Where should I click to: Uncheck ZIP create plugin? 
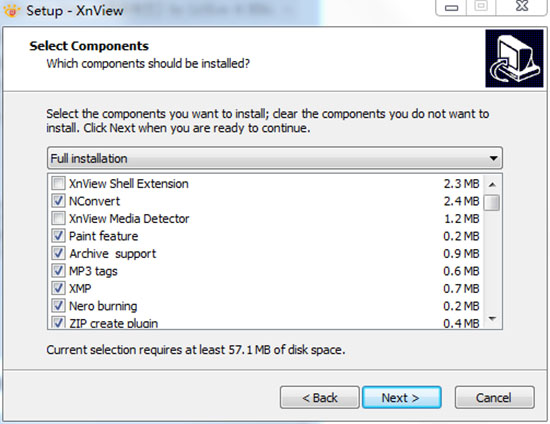[x=58, y=322]
